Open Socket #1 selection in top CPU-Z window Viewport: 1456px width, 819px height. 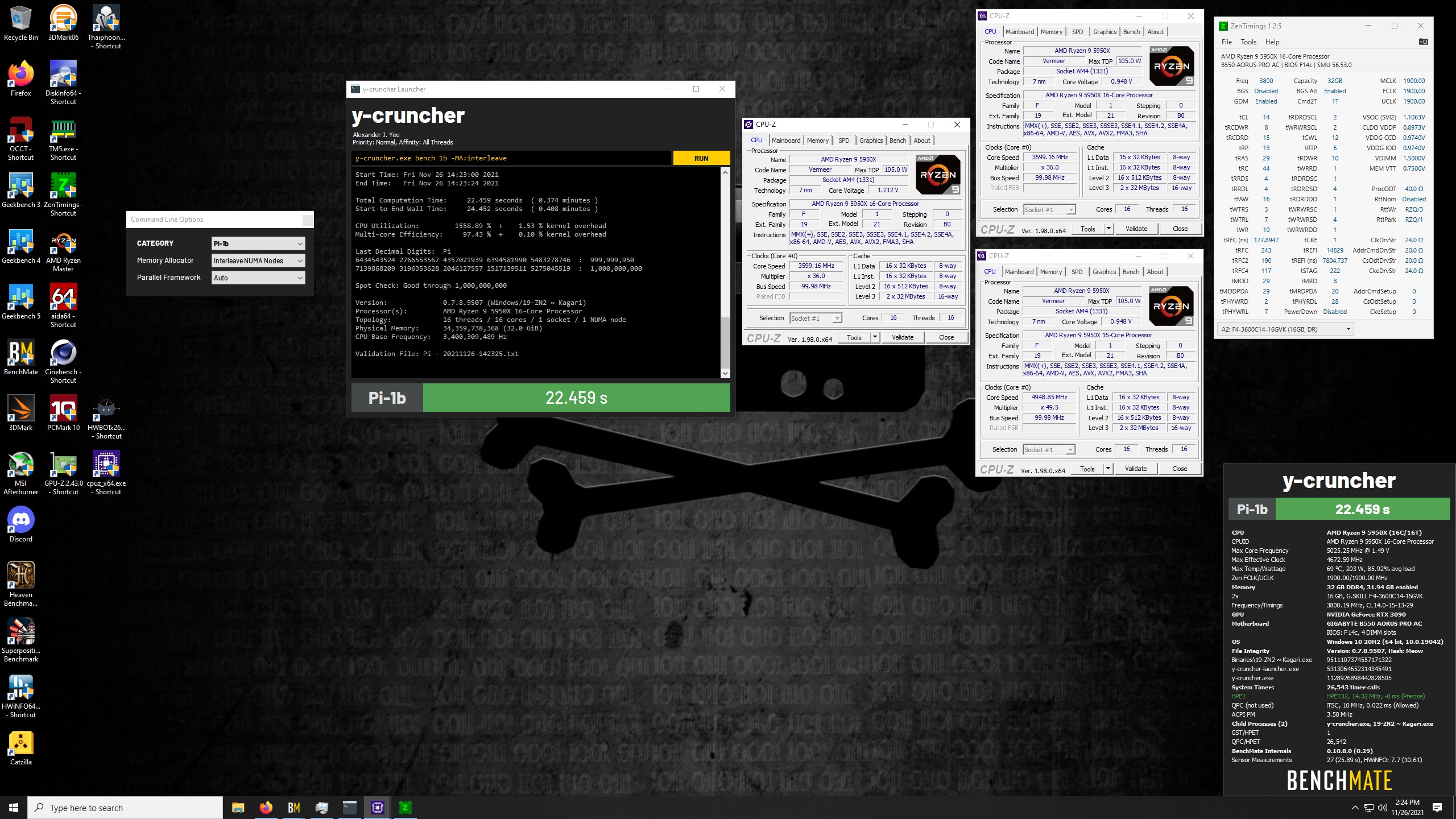(1049, 209)
